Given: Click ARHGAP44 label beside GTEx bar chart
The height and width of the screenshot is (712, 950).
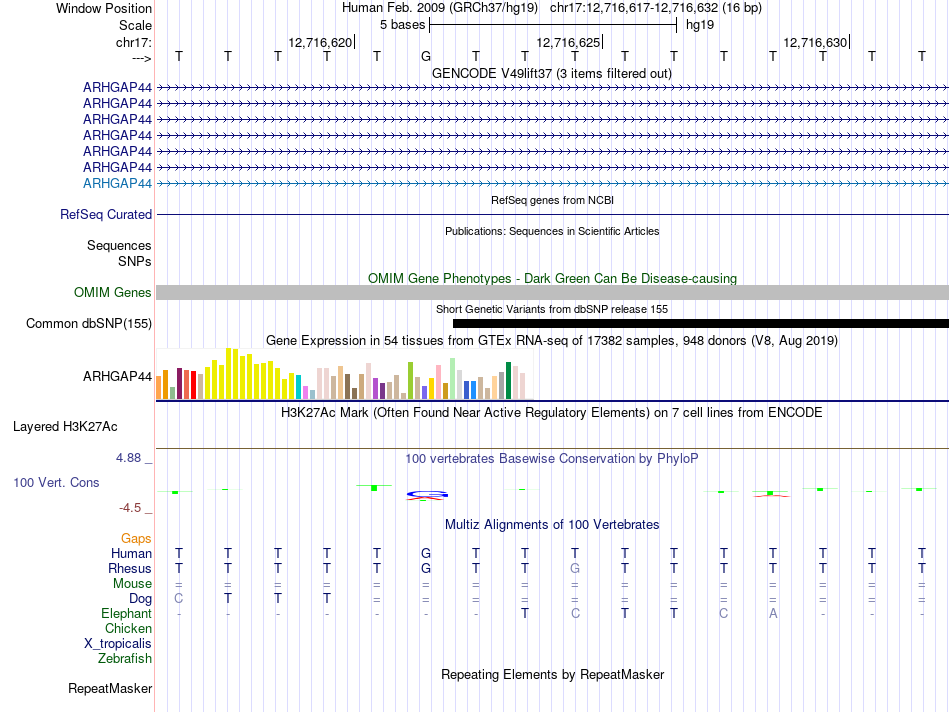Looking at the screenshot, I should click(x=117, y=376).
